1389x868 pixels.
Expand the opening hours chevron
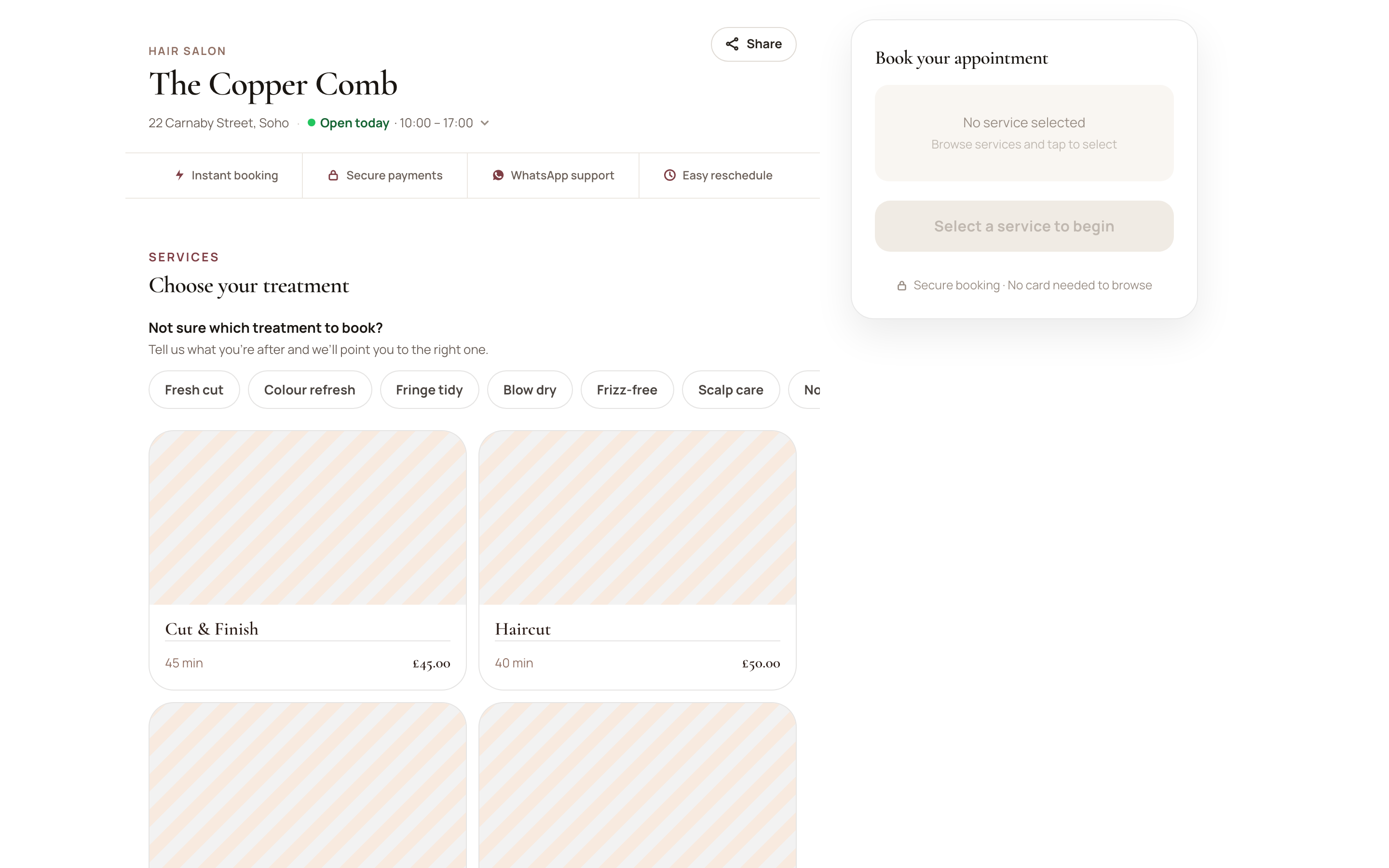485,123
